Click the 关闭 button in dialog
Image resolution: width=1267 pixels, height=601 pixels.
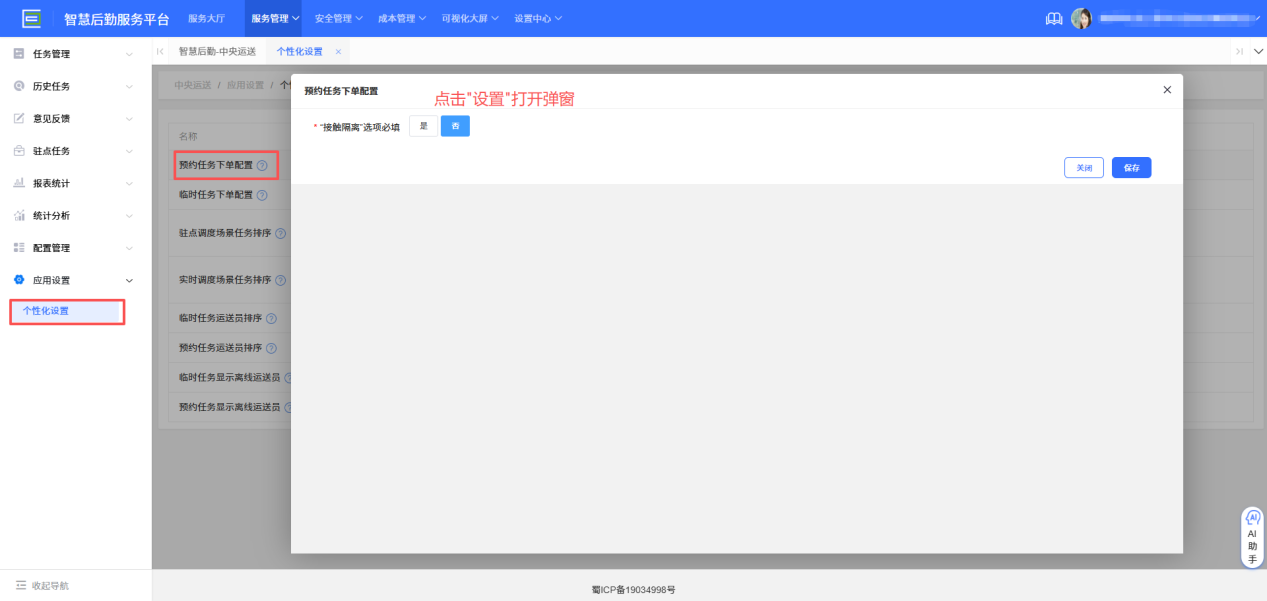pyautogui.click(x=1084, y=168)
